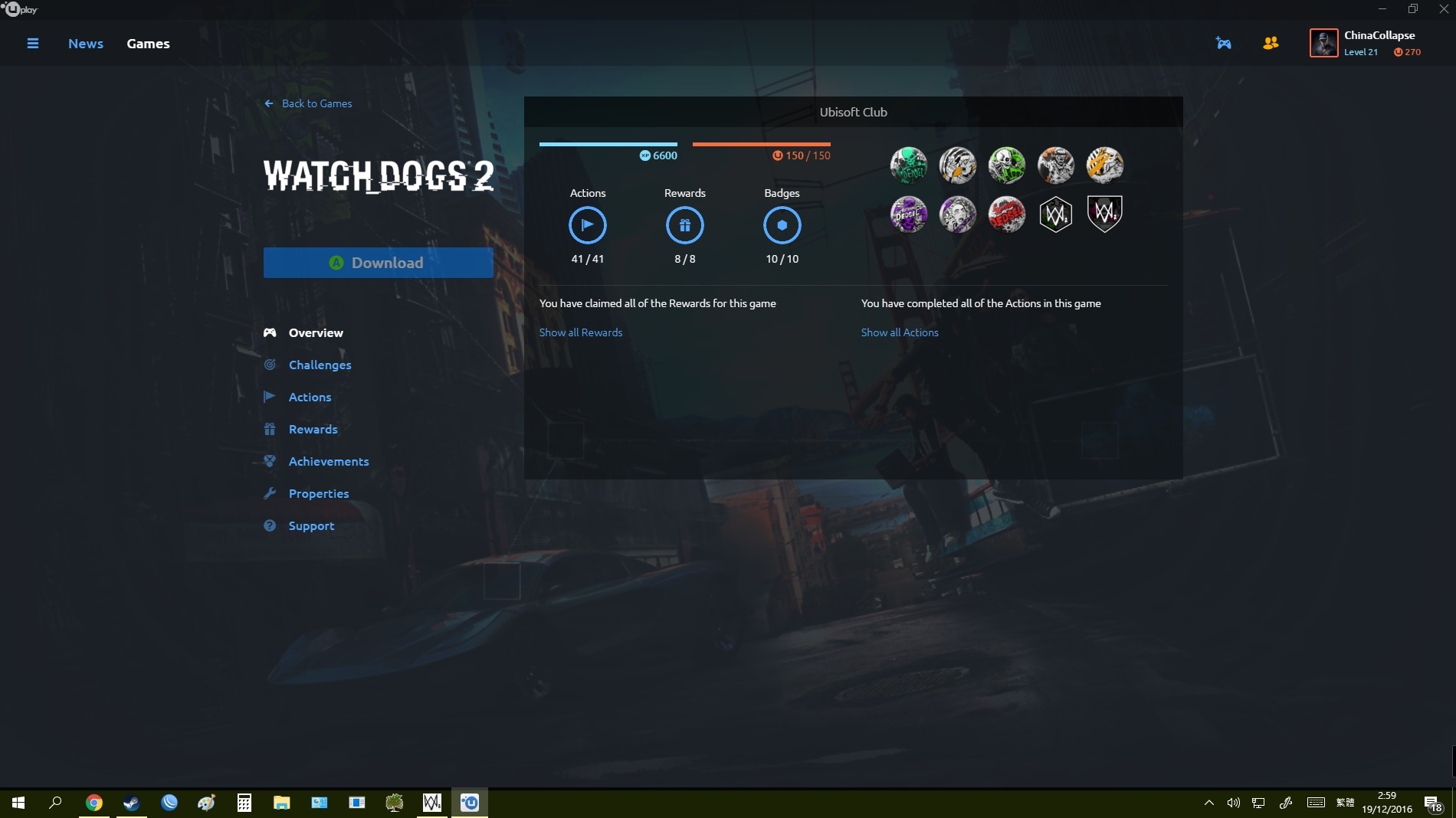Image resolution: width=1456 pixels, height=818 pixels.
Task: Open Steam from the taskbar
Action: (132, 803)
